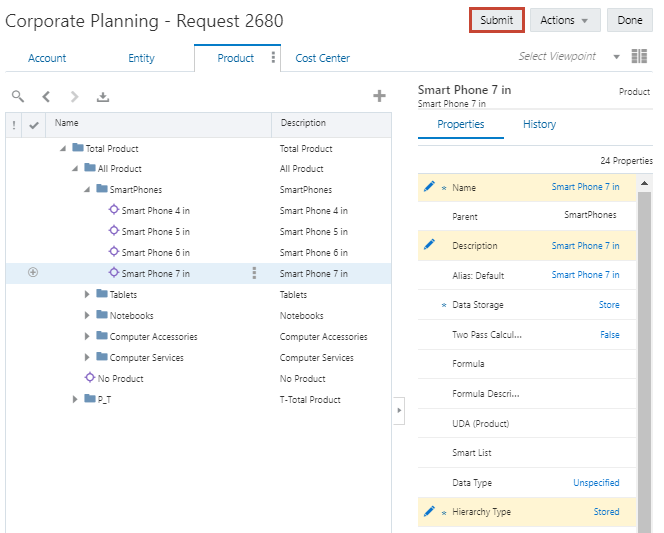Open the Properties tab
664x533 pixels.
click(461, 124)
